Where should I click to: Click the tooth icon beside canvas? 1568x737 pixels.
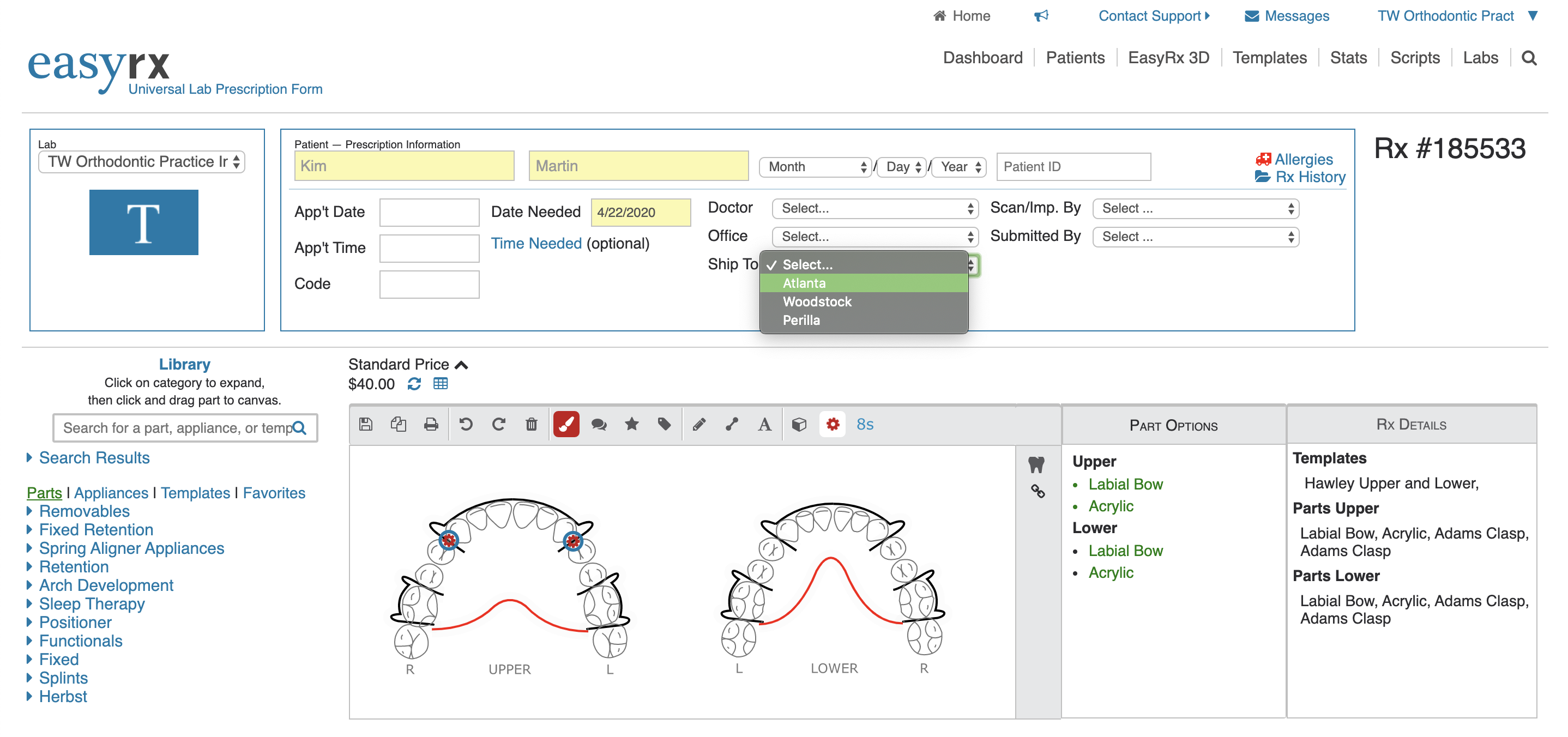coord(1036,465)
